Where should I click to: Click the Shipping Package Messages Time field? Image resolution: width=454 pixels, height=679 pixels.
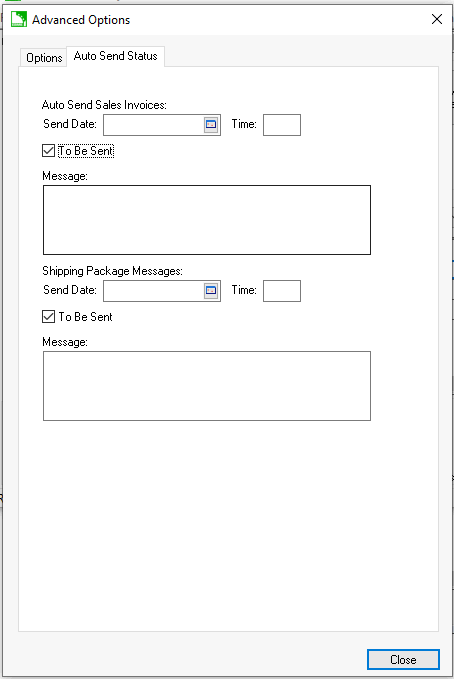pos(282,291)
